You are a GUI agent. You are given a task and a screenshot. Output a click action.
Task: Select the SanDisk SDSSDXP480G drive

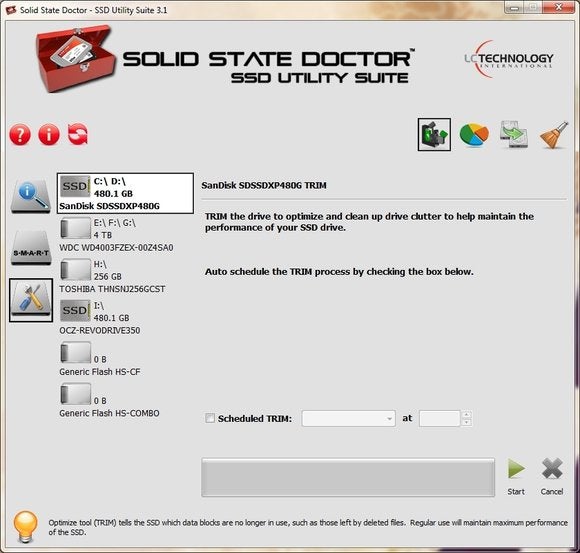pos(125,193)
